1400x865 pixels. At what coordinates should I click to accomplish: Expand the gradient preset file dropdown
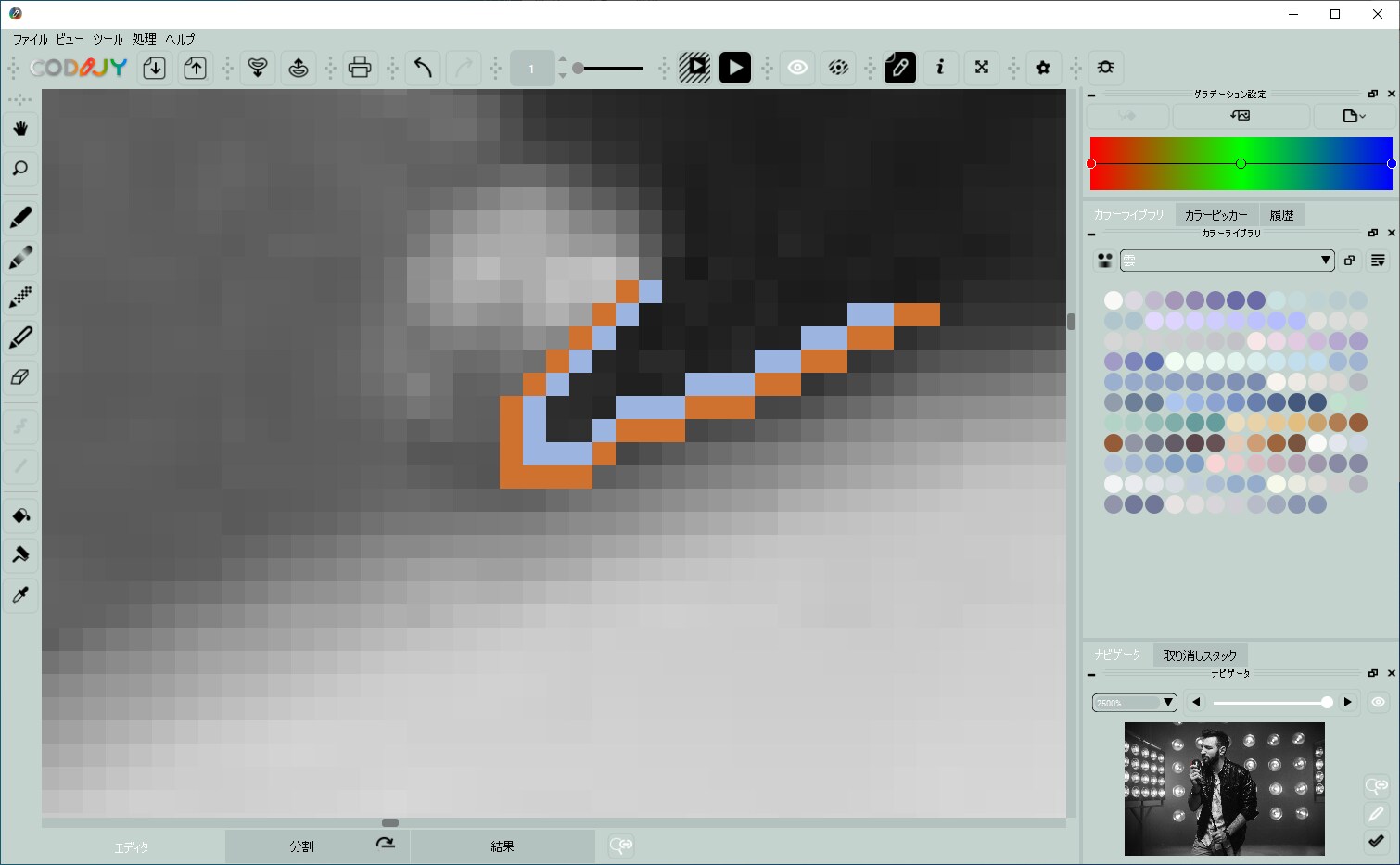tap(1353, 116)
